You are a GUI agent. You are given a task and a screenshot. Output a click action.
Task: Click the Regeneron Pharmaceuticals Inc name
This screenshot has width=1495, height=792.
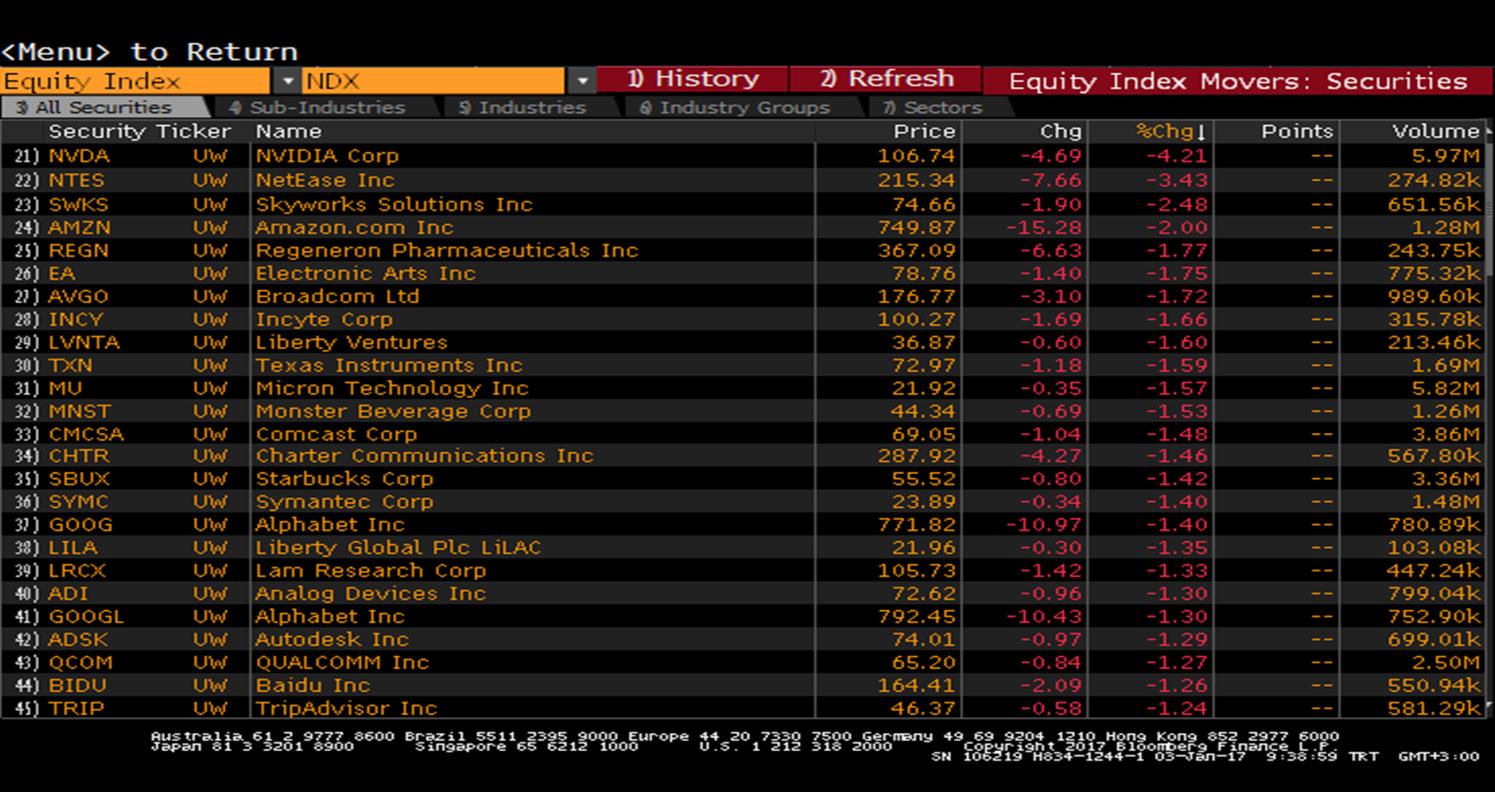(x=446, y=250)
